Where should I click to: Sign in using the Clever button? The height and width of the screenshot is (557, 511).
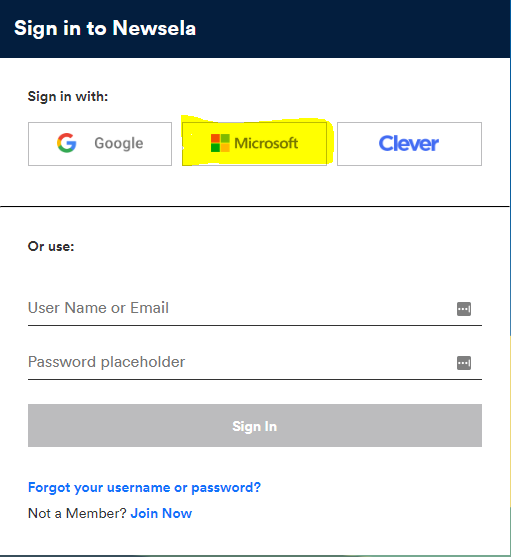pos(409,144)
